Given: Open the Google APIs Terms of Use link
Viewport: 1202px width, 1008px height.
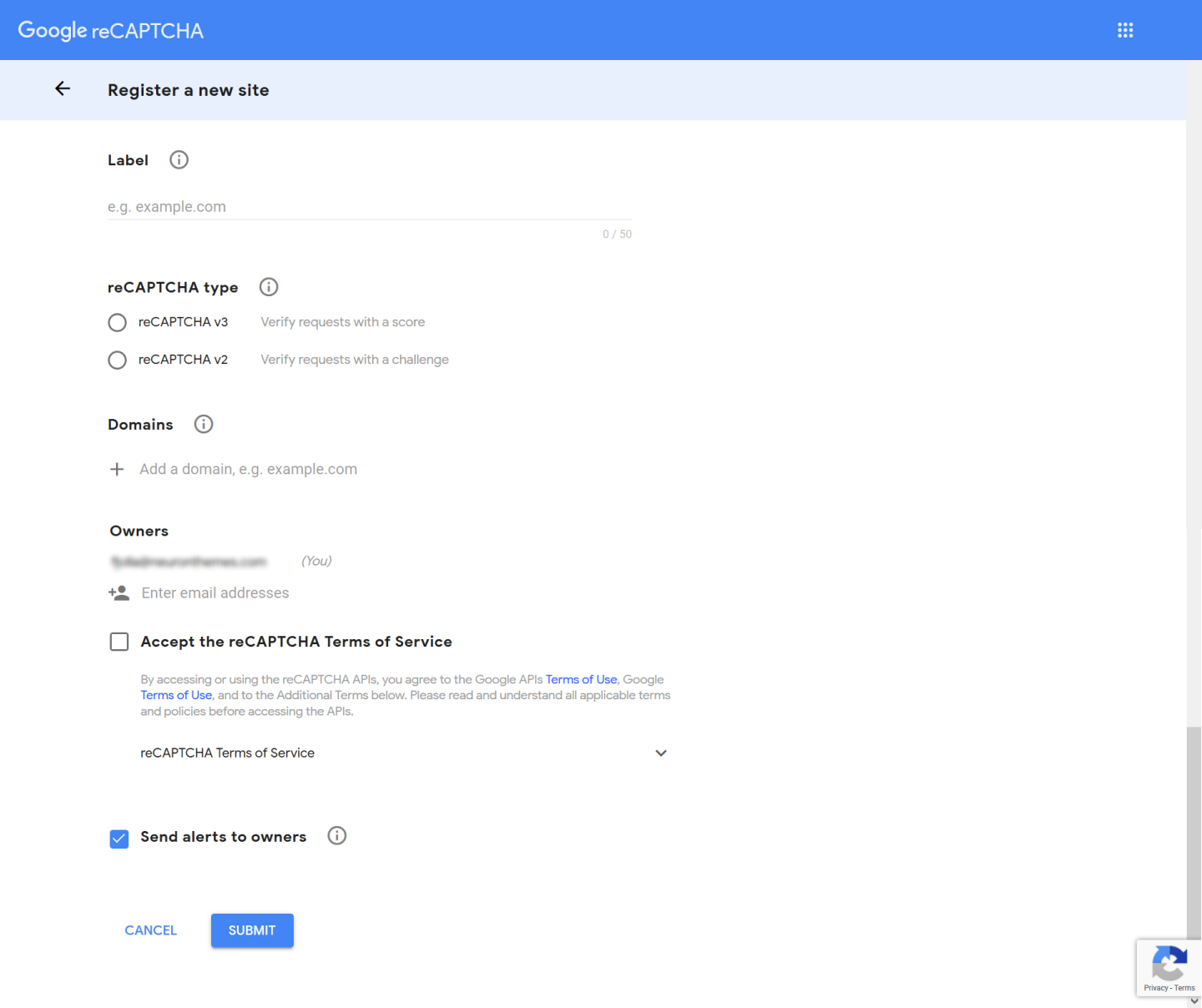Looking at the screenshot, I should (581, 679).
